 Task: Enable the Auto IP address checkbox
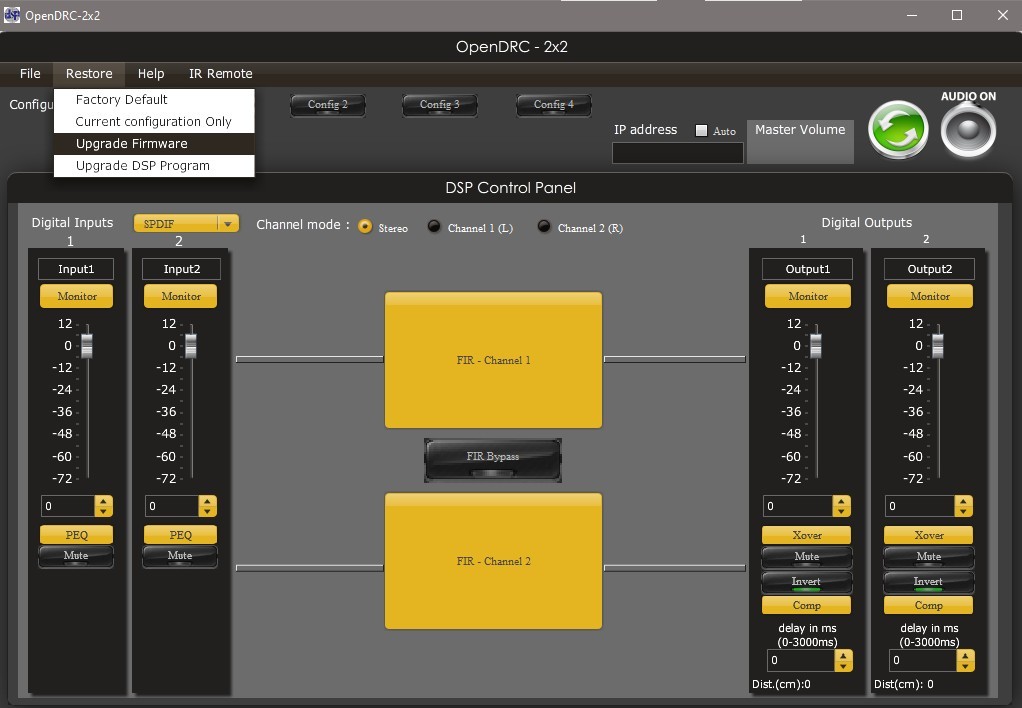[701, 130]
